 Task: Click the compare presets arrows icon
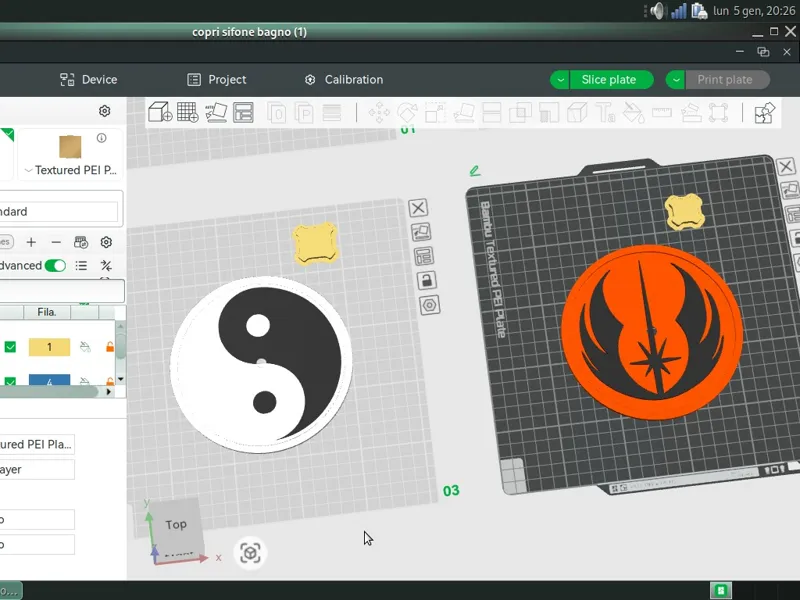106,265
